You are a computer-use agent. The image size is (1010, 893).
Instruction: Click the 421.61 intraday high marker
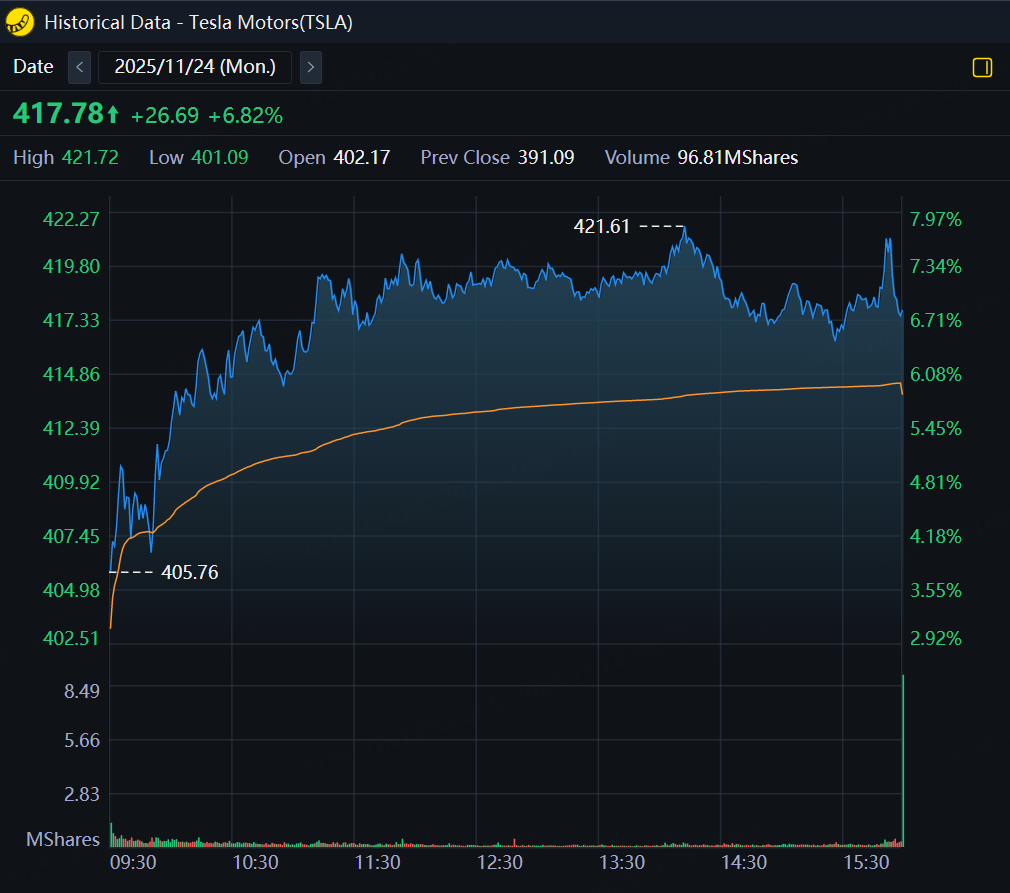coord(602,226)
